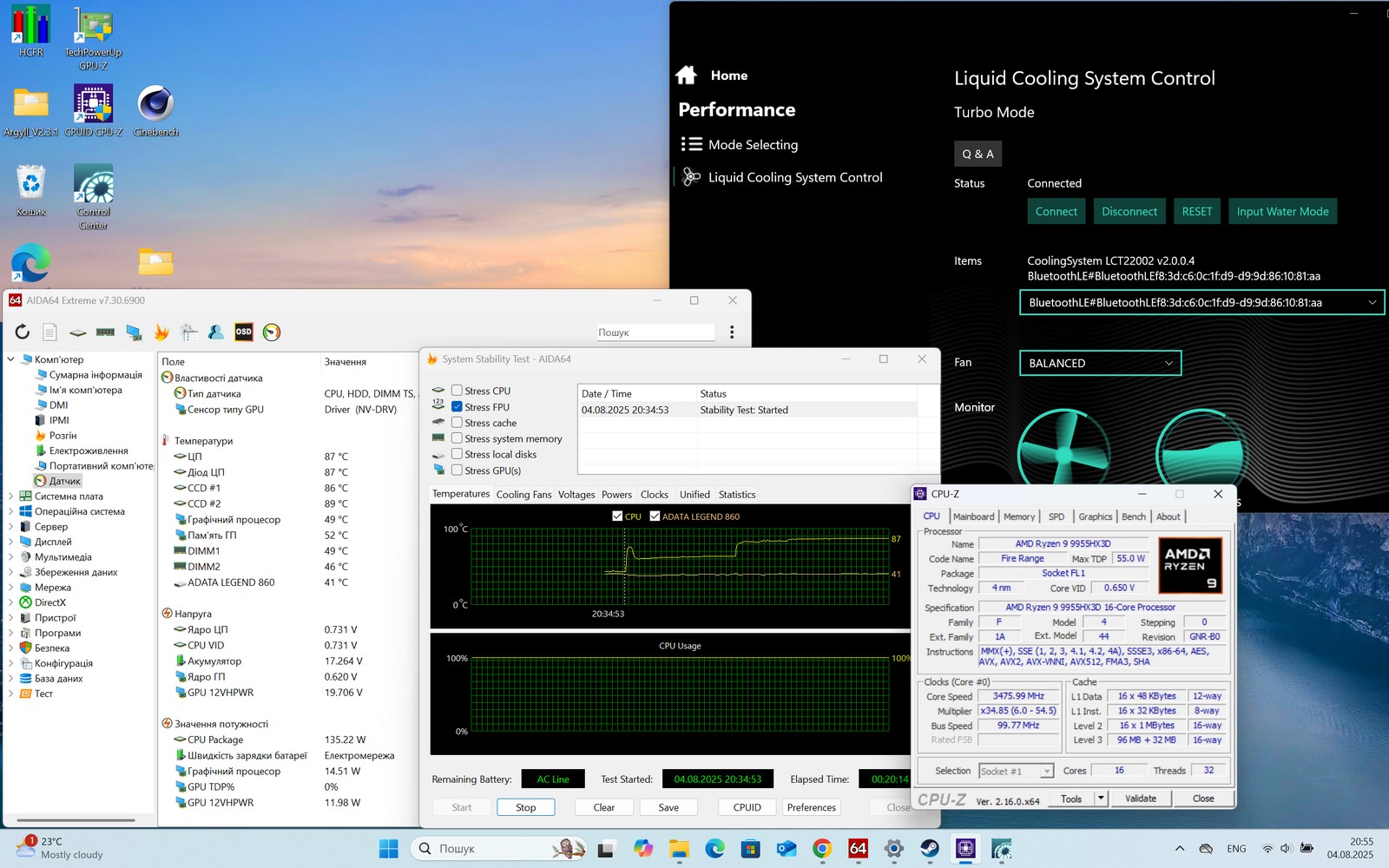Image resolution: width=1389 pixels, height=868 pixels.
Task: Open the Memory tab in CPU-Z
Action: (1019, 516)
